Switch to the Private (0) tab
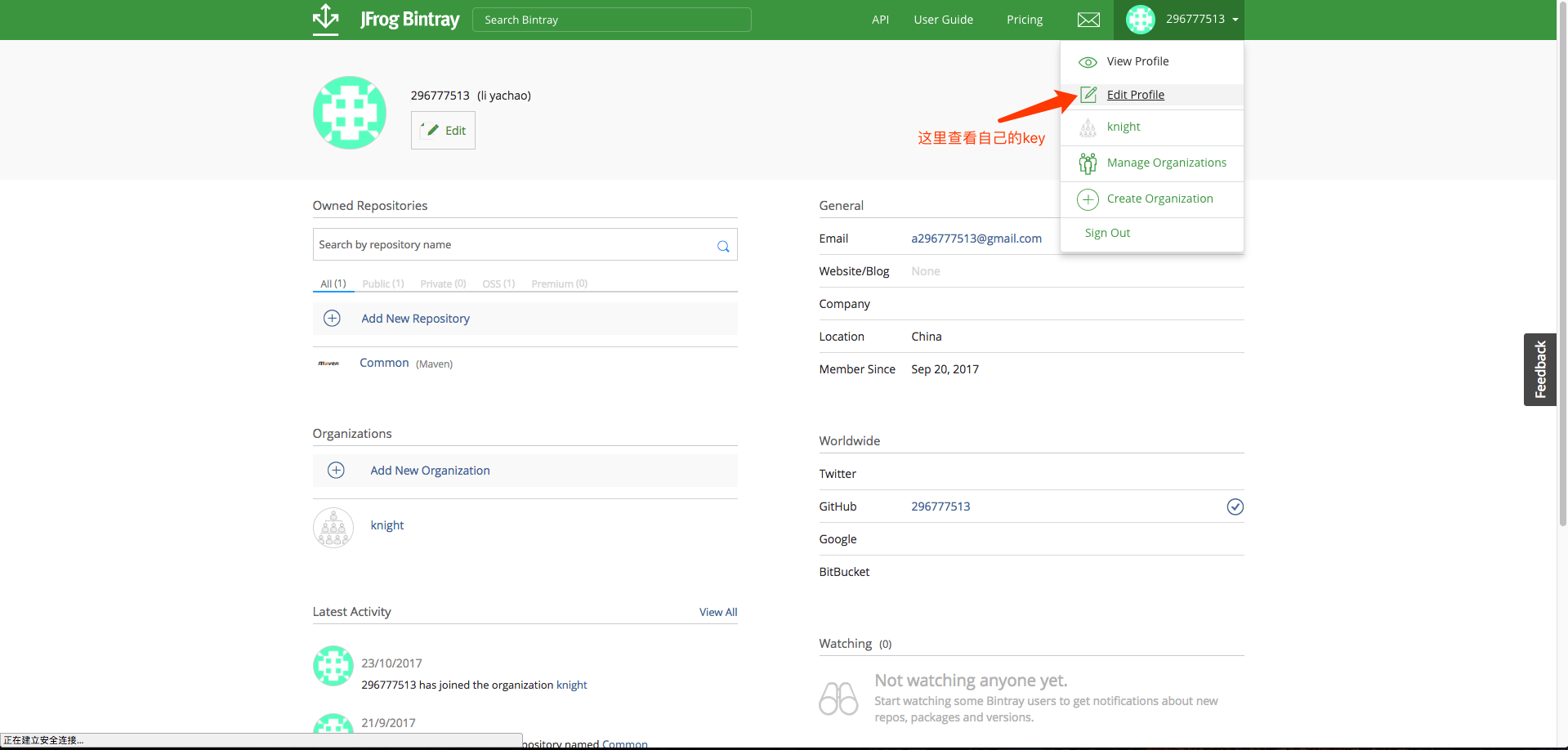The image size is (1568, 750). pos(443,283)
